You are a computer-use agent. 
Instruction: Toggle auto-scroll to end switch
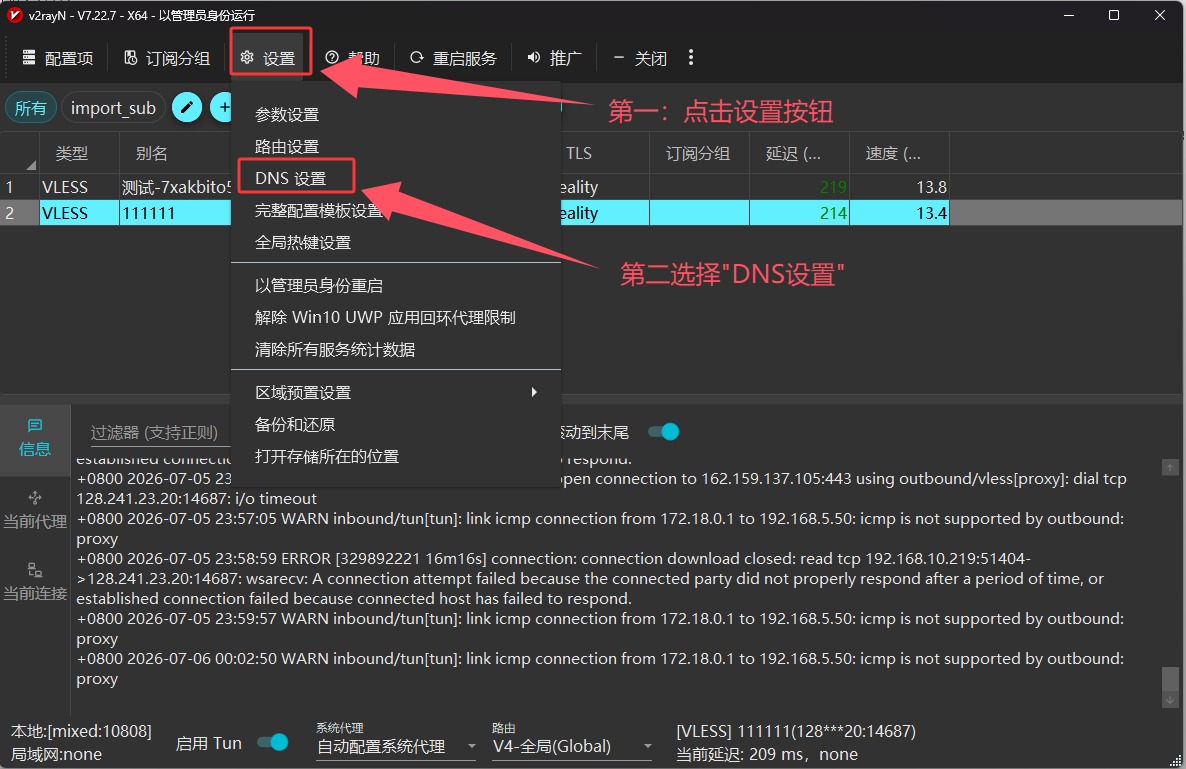click(663, 432)
